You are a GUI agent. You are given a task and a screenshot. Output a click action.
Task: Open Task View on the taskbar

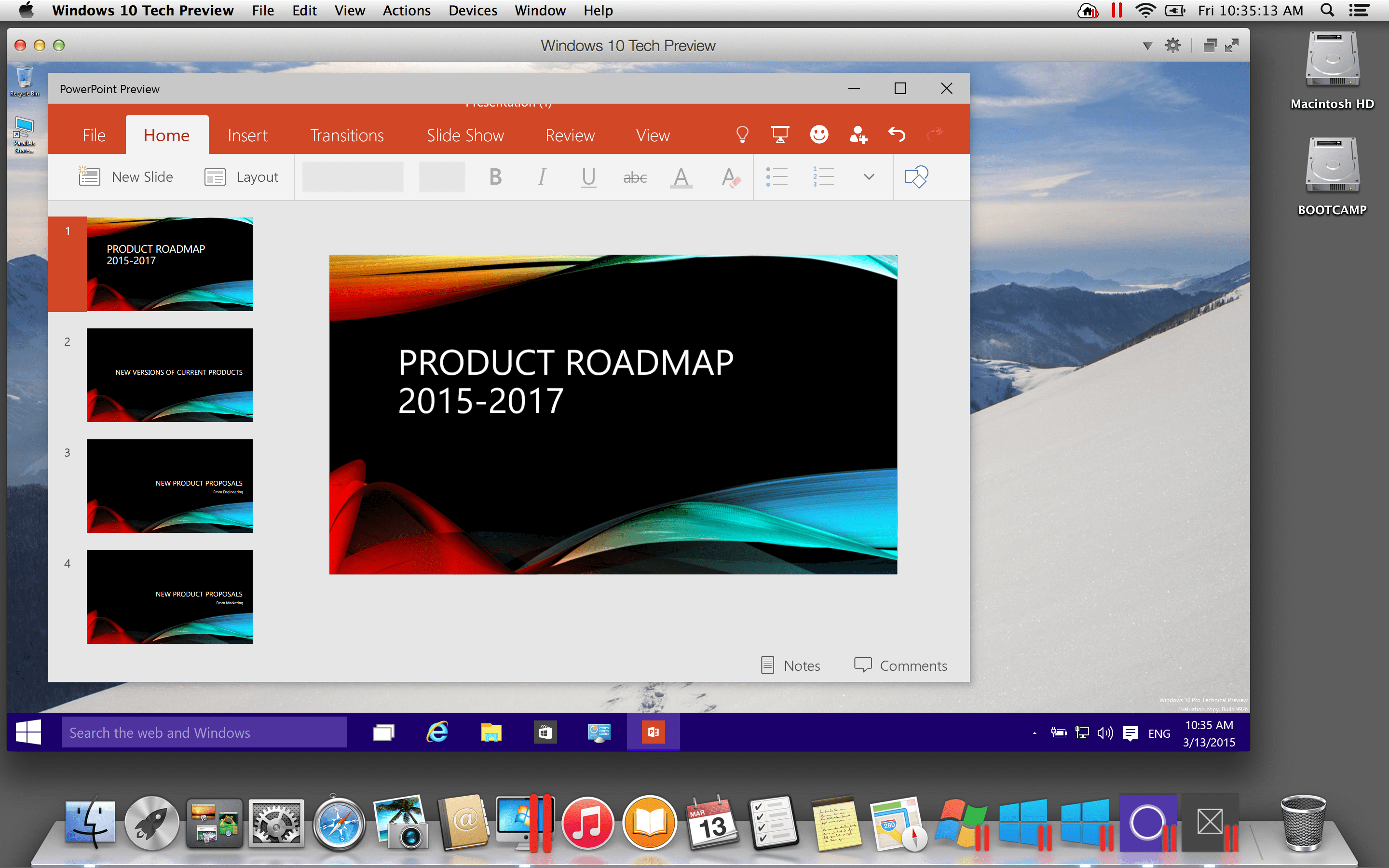(383, 732)
